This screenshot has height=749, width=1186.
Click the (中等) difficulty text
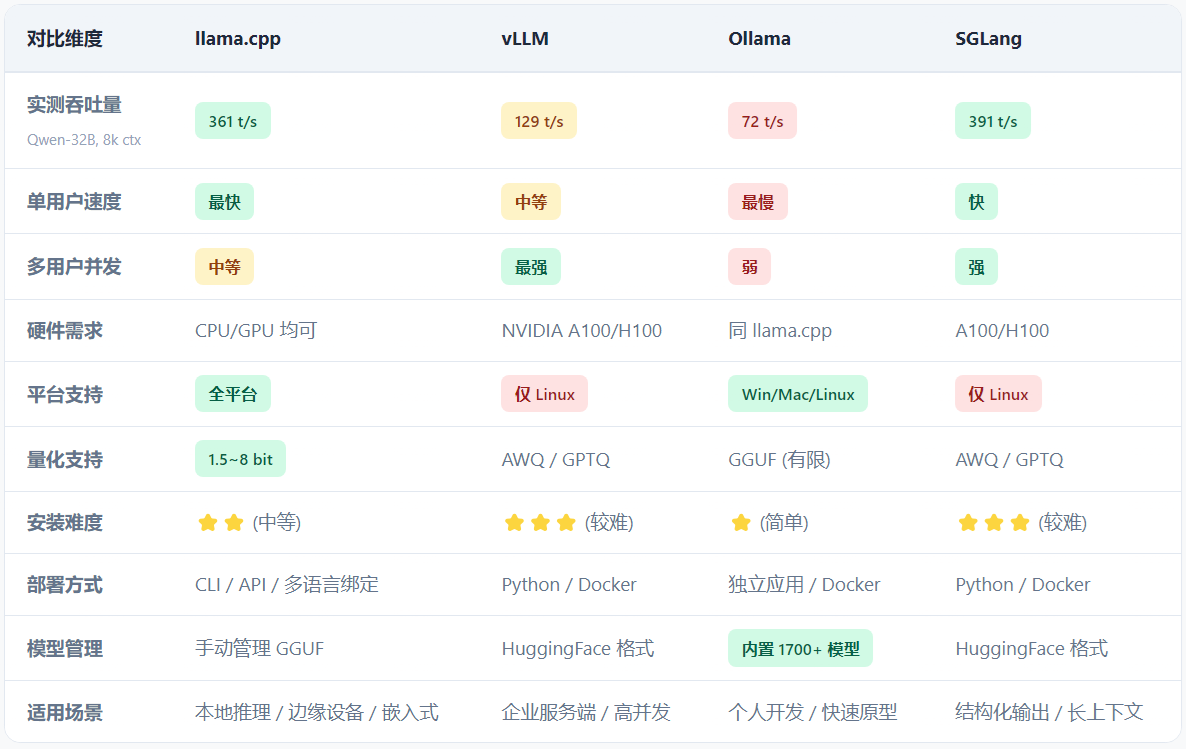277,523
